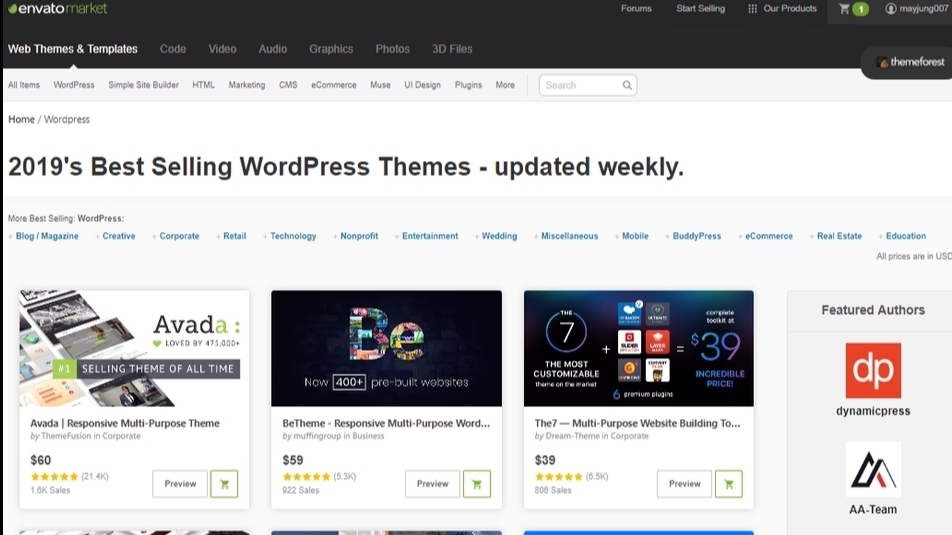Open muffingroup author link
The image size is (952, 535).
[316, 436]
